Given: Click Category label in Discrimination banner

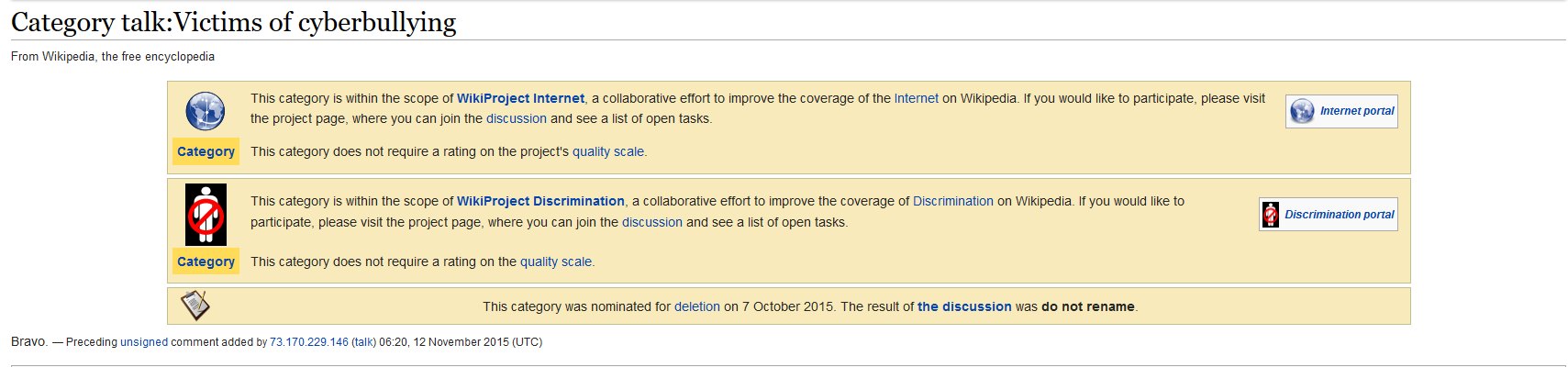Looking at the screenshot, I should pyautogui.click(x=206, y=261).
